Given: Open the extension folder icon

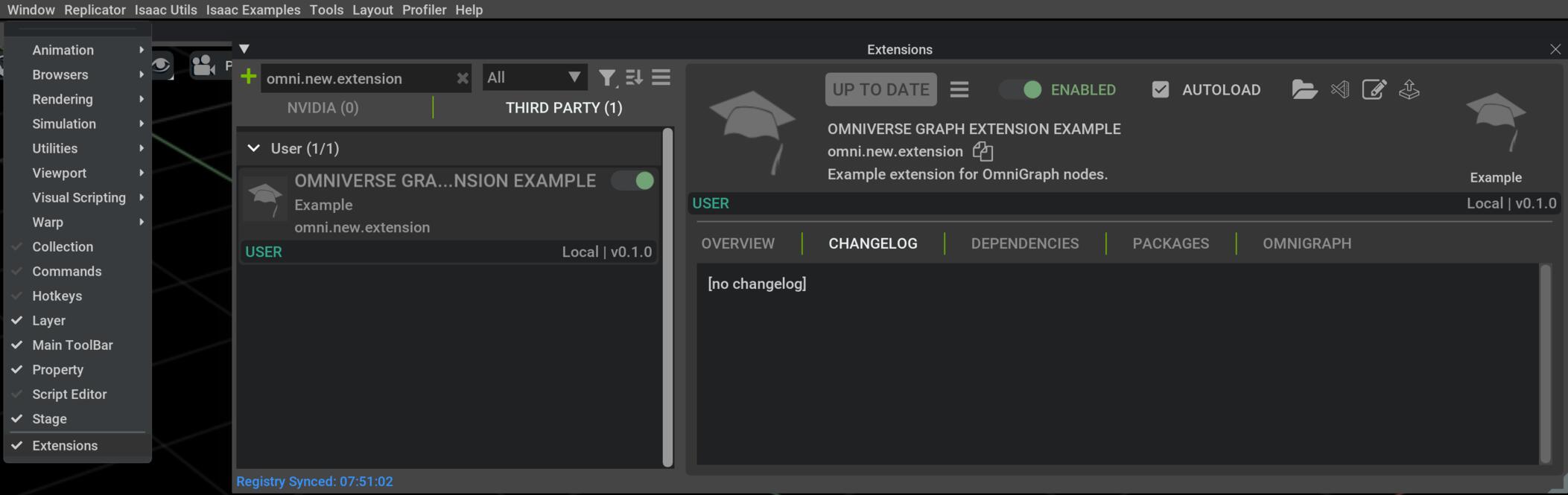Looking at the screenshot, I should pos(1304,89).
